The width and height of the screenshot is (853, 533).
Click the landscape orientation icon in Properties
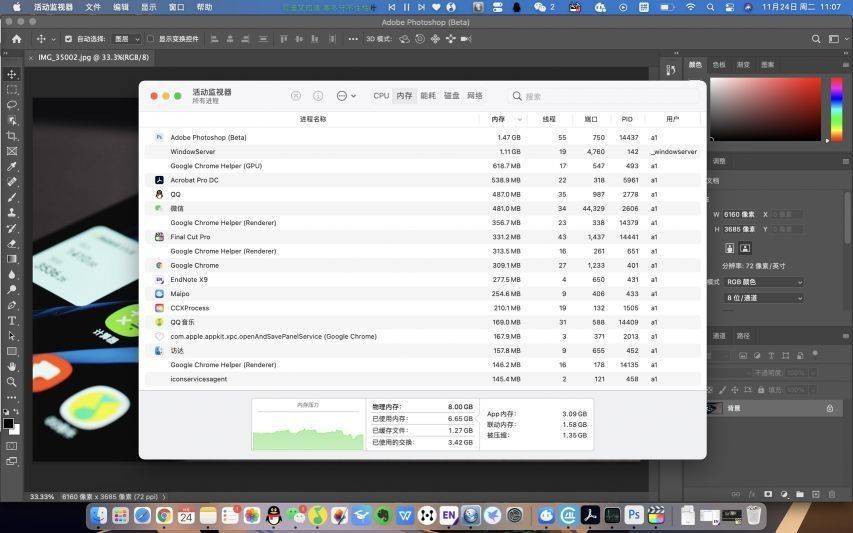(745, 248)
